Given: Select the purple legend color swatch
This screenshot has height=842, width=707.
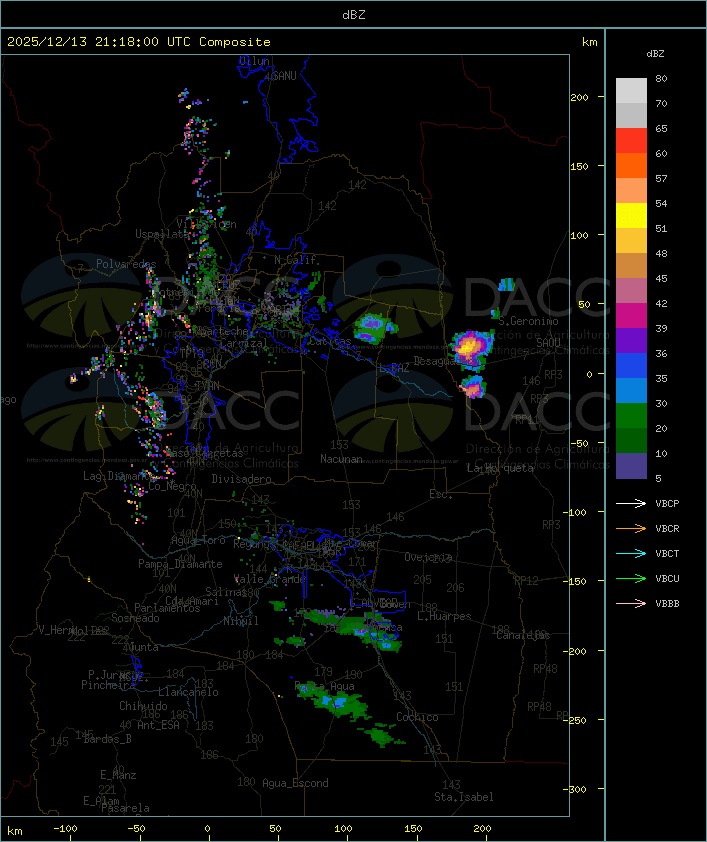Looking at the screenshot, I should (x=631, y=340).
